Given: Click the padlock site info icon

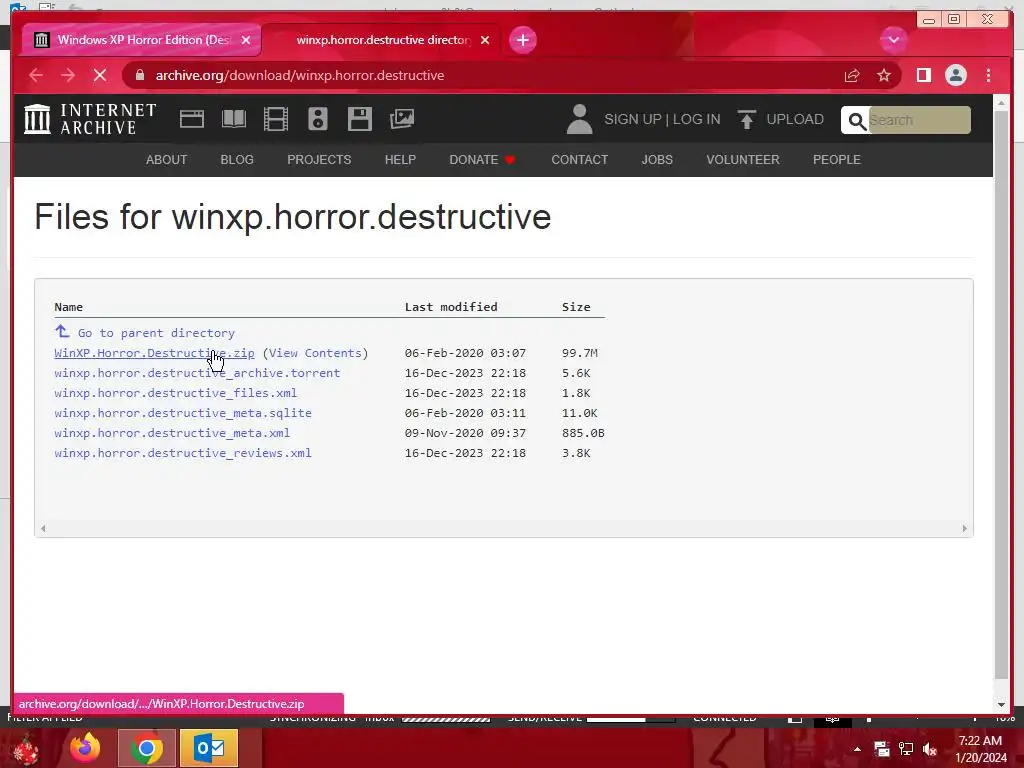Looking at the screenshot, I should [139, 75].
